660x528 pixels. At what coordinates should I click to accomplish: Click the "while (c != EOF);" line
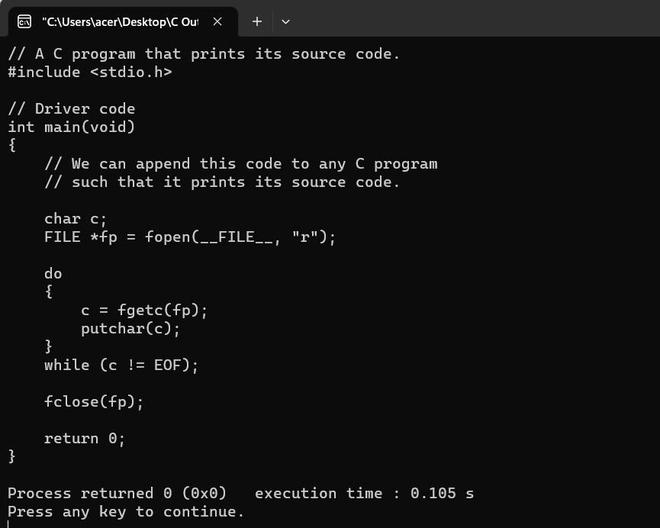pos(121,365)
